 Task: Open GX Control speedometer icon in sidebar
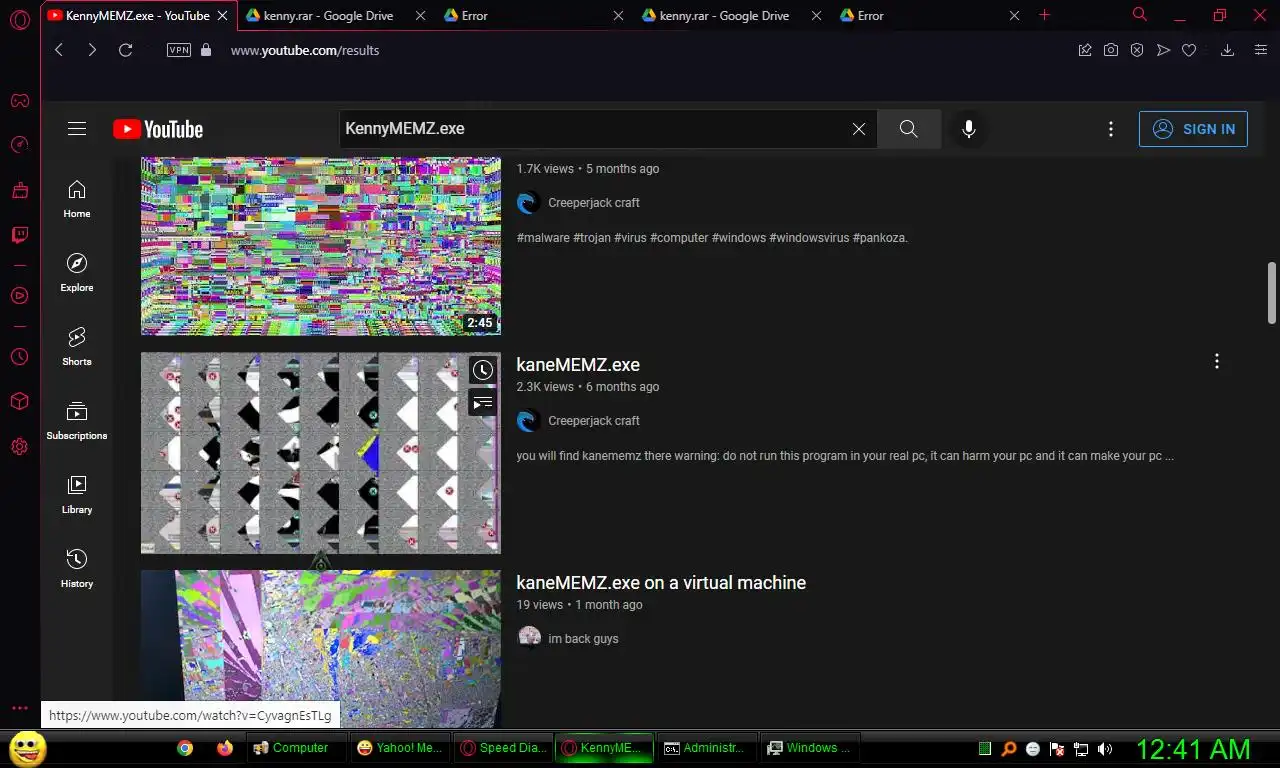(19, 145)
